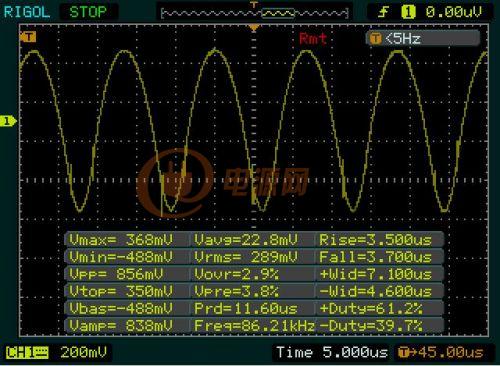The width and height of the screenshot is (500, 366).
Task: Click the 200mV vertical scale value
Action: point(83,352)
